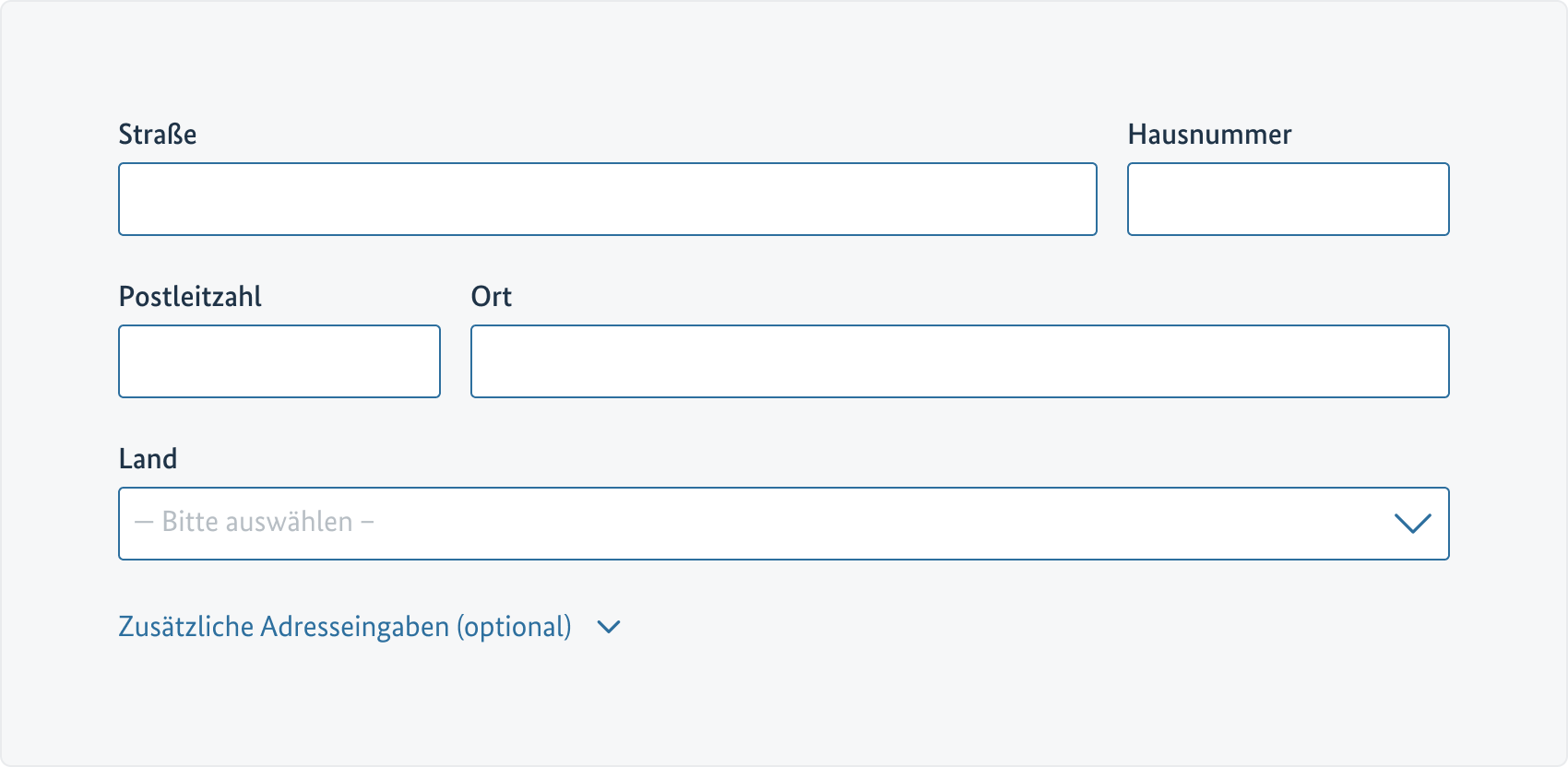Click the Hausnummer field label
This screenshot has width=1568, height=767.
1209,135
